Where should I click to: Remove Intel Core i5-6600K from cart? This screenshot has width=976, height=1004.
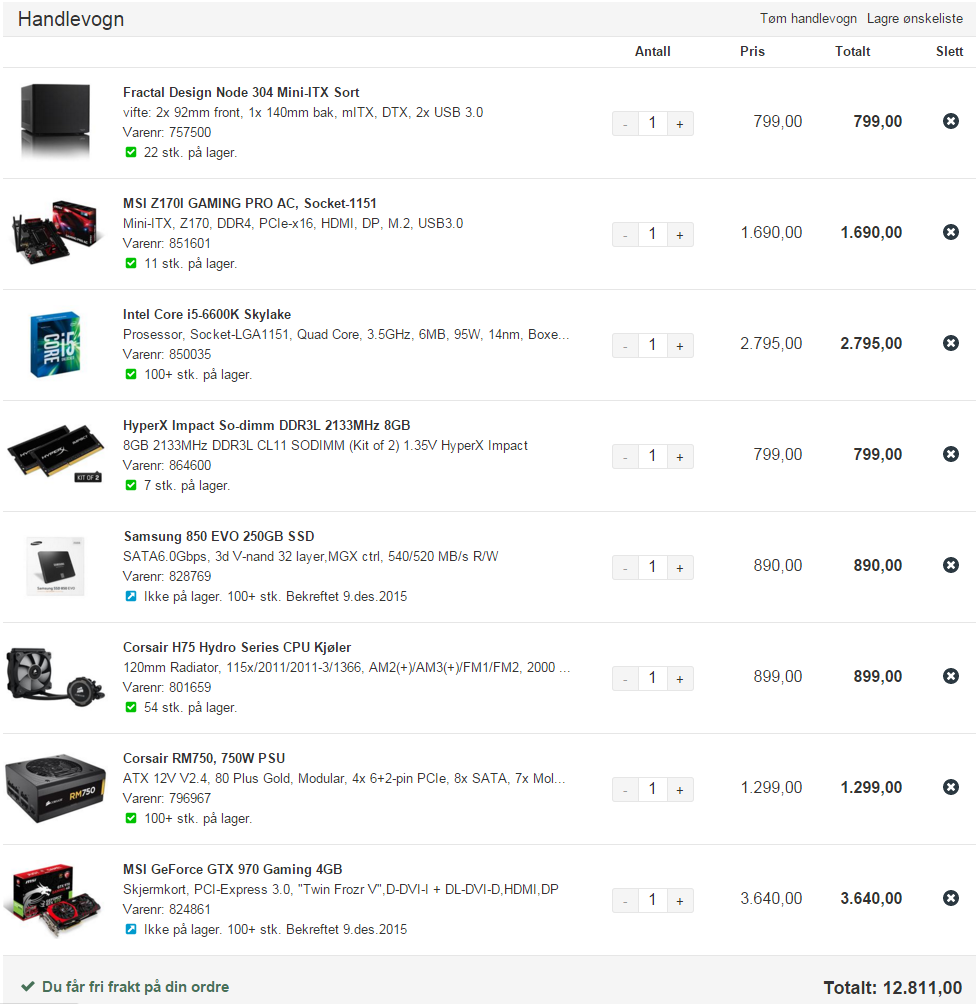click(950, 343)
